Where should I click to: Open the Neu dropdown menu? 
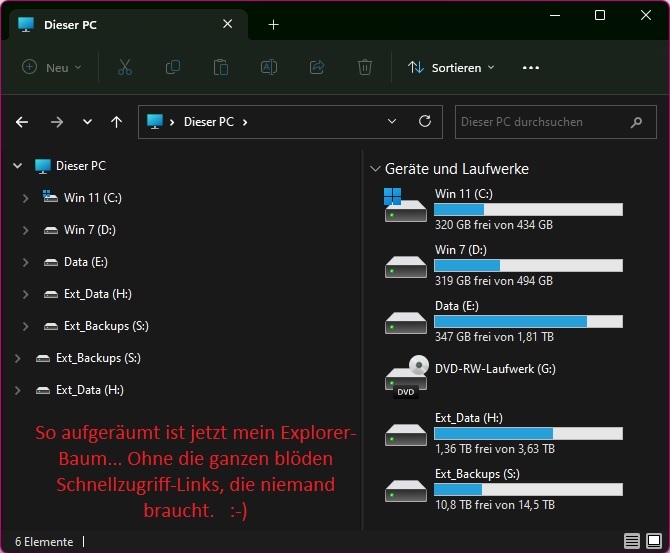coord(52,68)
